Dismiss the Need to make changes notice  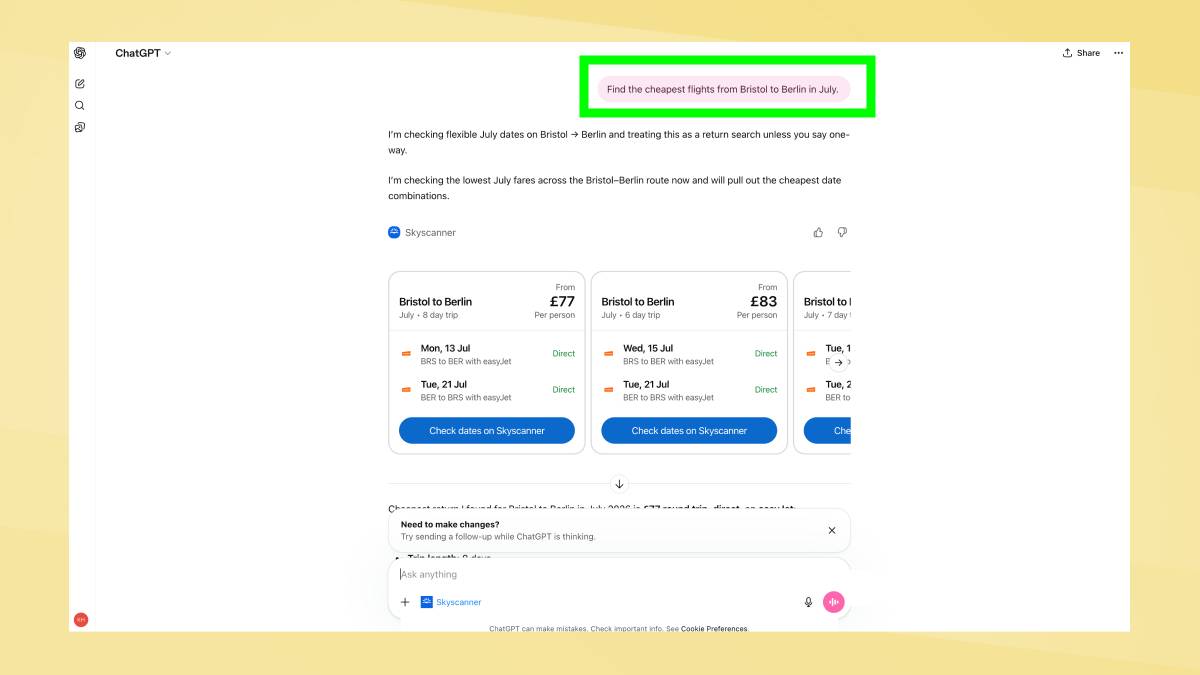click(x=832, y=530)
